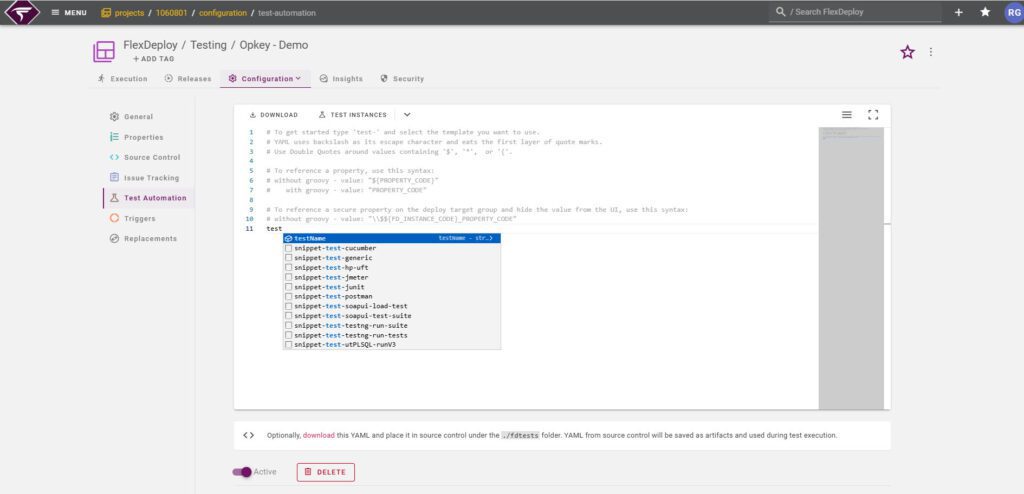
Task: Click the TEST INSTANCES button
Action: tap(353, 115)
